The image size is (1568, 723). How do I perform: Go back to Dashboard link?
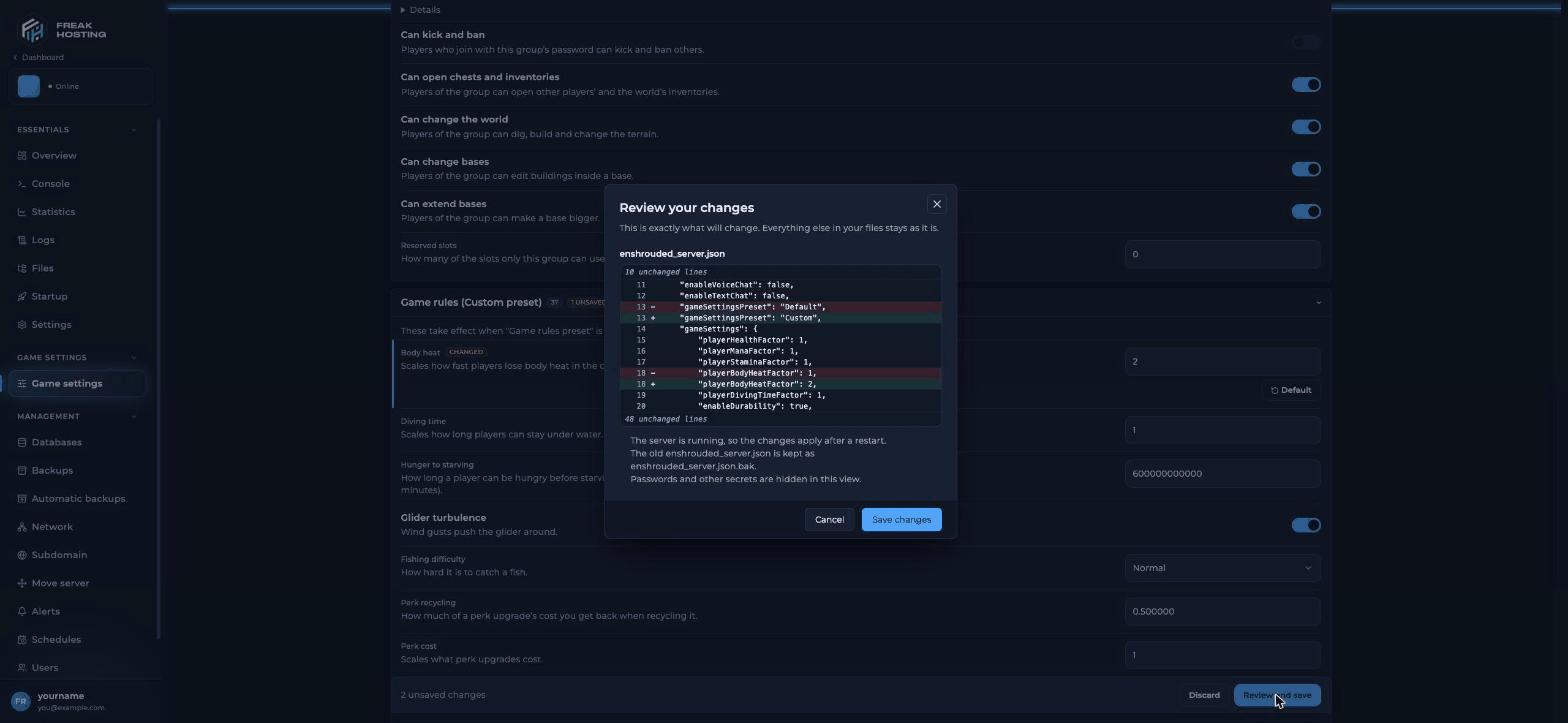pyautogui.click(x=39, y=58)
